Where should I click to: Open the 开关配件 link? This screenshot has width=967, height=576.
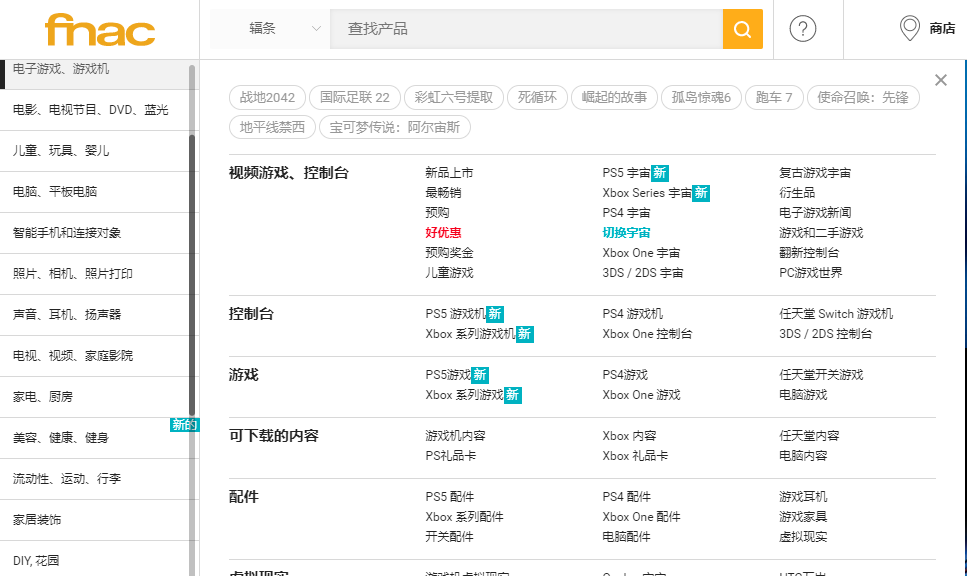pyautogui.click(x=449, y=537)
